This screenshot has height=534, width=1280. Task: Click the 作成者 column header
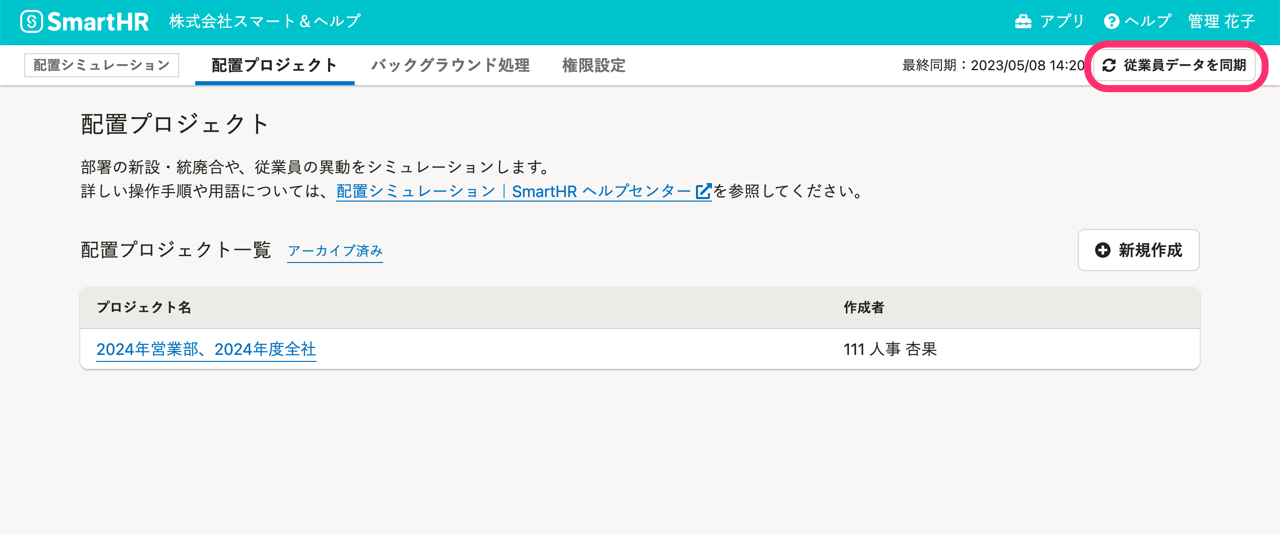864,308
